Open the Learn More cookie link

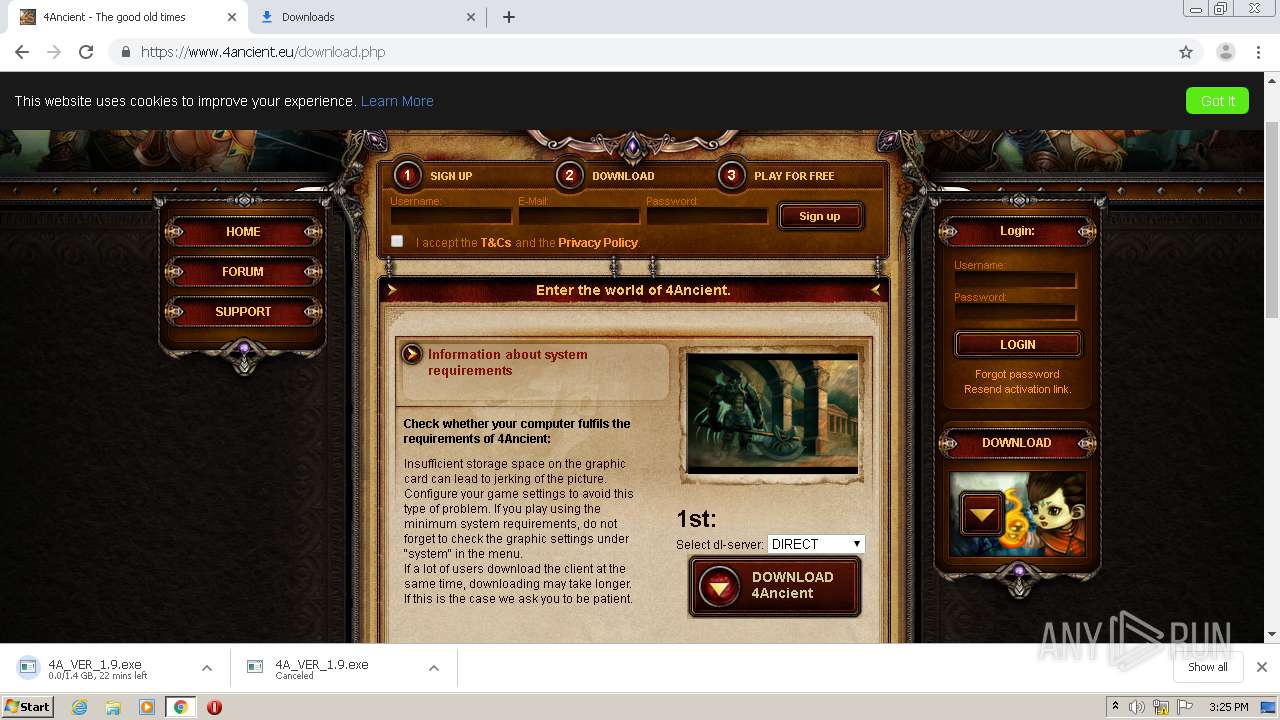397,101
